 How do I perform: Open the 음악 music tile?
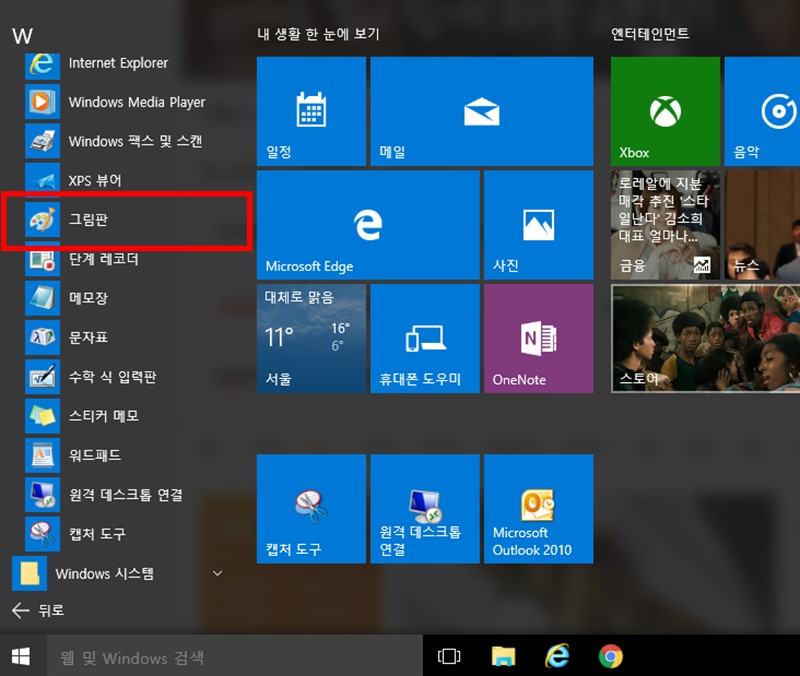pyautogui.click(x=762, y=111)
